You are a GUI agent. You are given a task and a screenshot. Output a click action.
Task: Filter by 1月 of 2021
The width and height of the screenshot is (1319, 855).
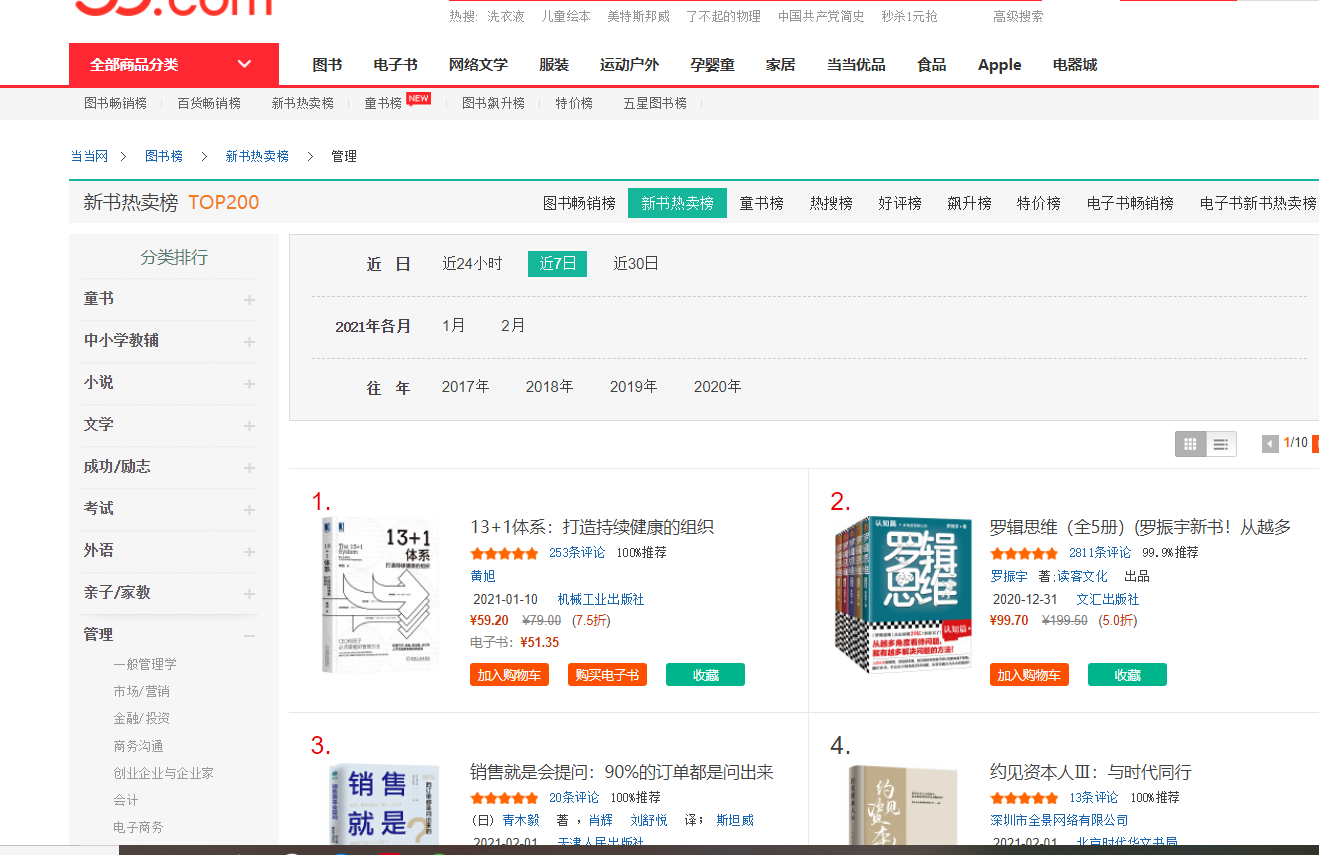454,326
